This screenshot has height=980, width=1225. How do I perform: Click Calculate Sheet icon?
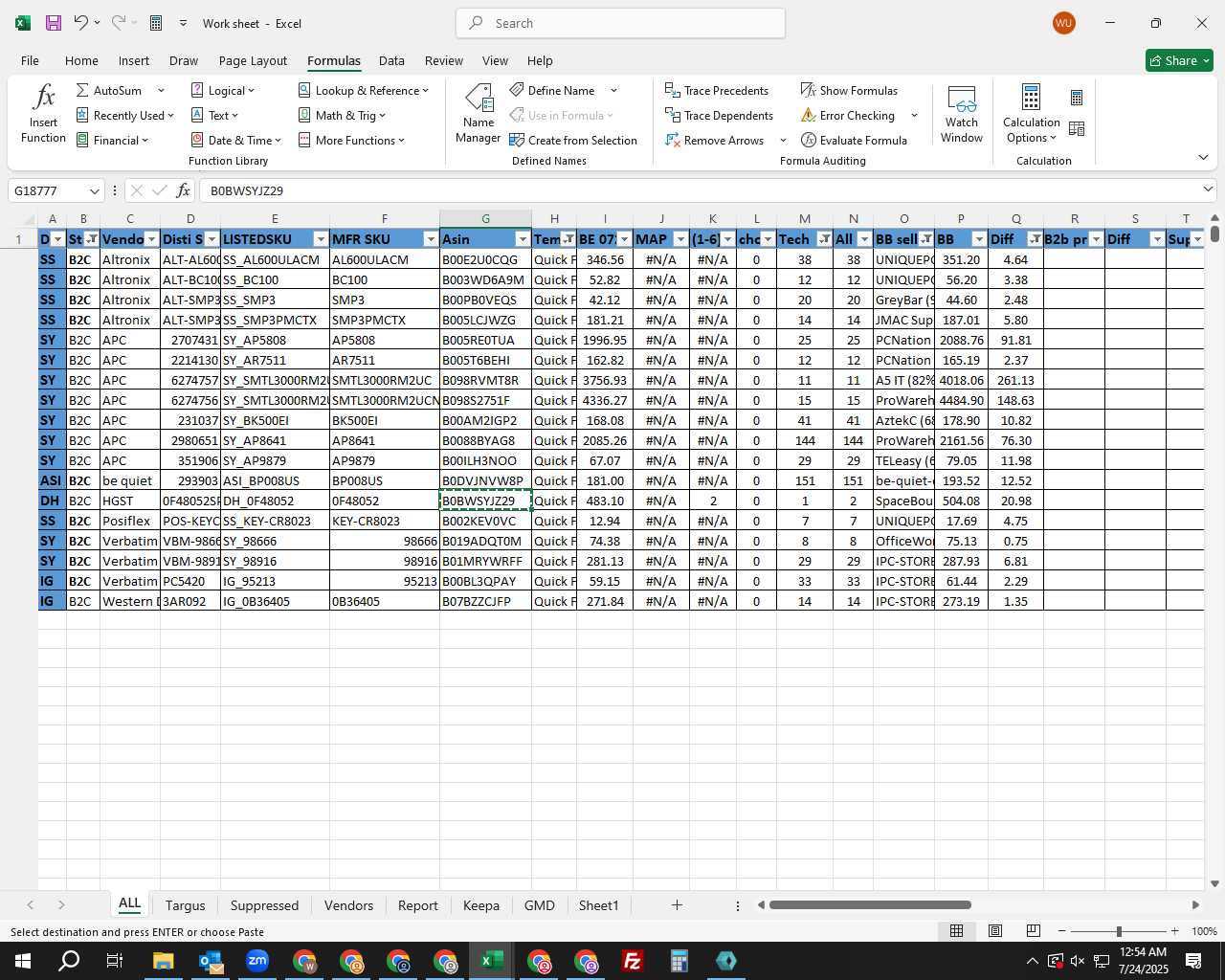tap(1077, 128)
